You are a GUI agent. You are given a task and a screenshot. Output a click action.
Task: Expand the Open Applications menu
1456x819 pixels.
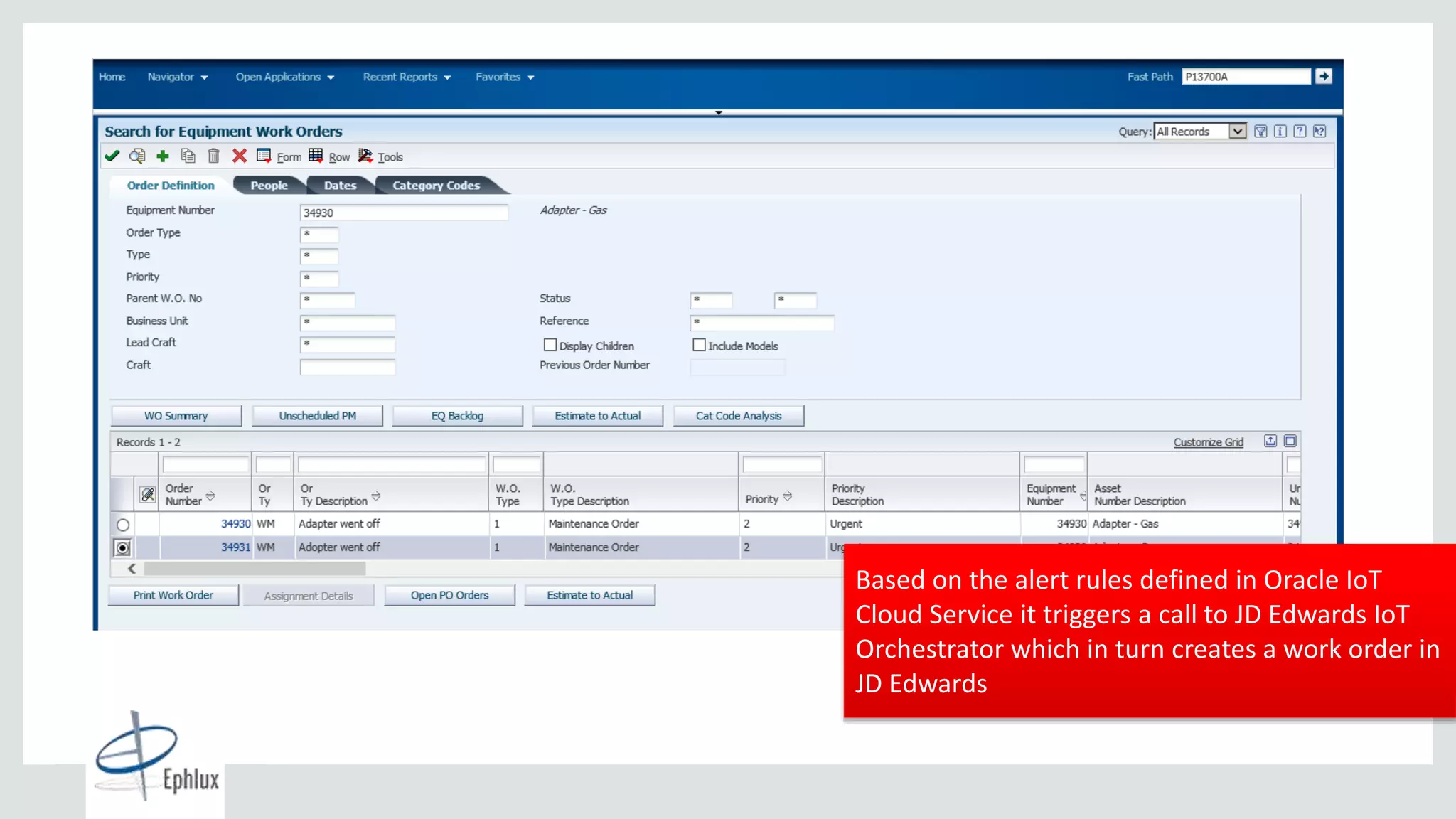point(285,77)
